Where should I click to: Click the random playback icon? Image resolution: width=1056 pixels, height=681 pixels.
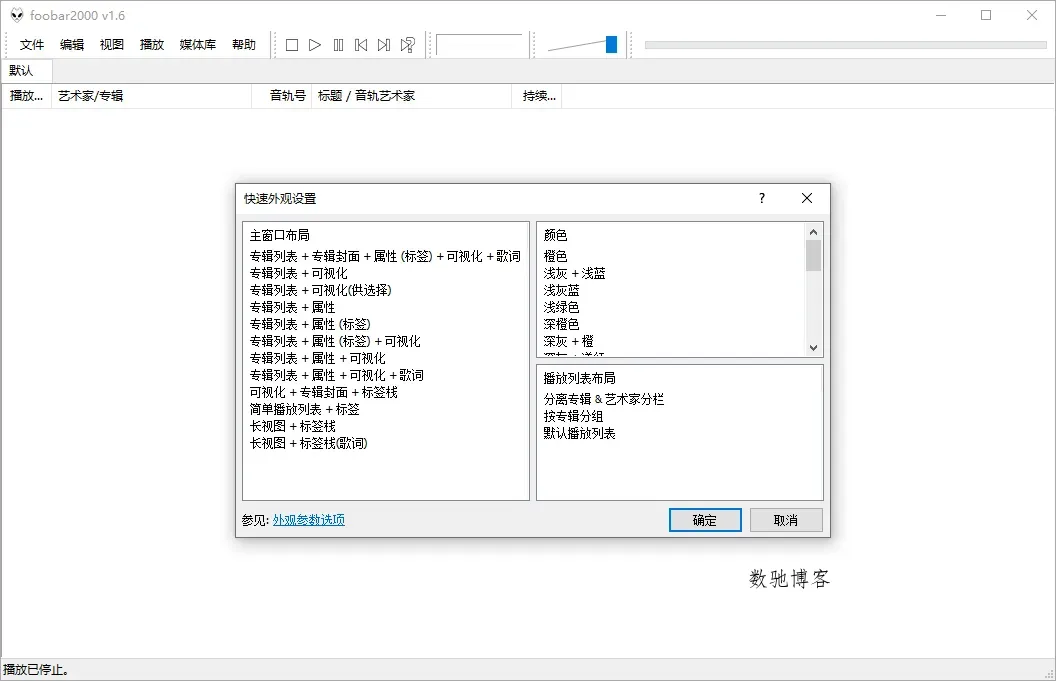(x=407, y=45)
